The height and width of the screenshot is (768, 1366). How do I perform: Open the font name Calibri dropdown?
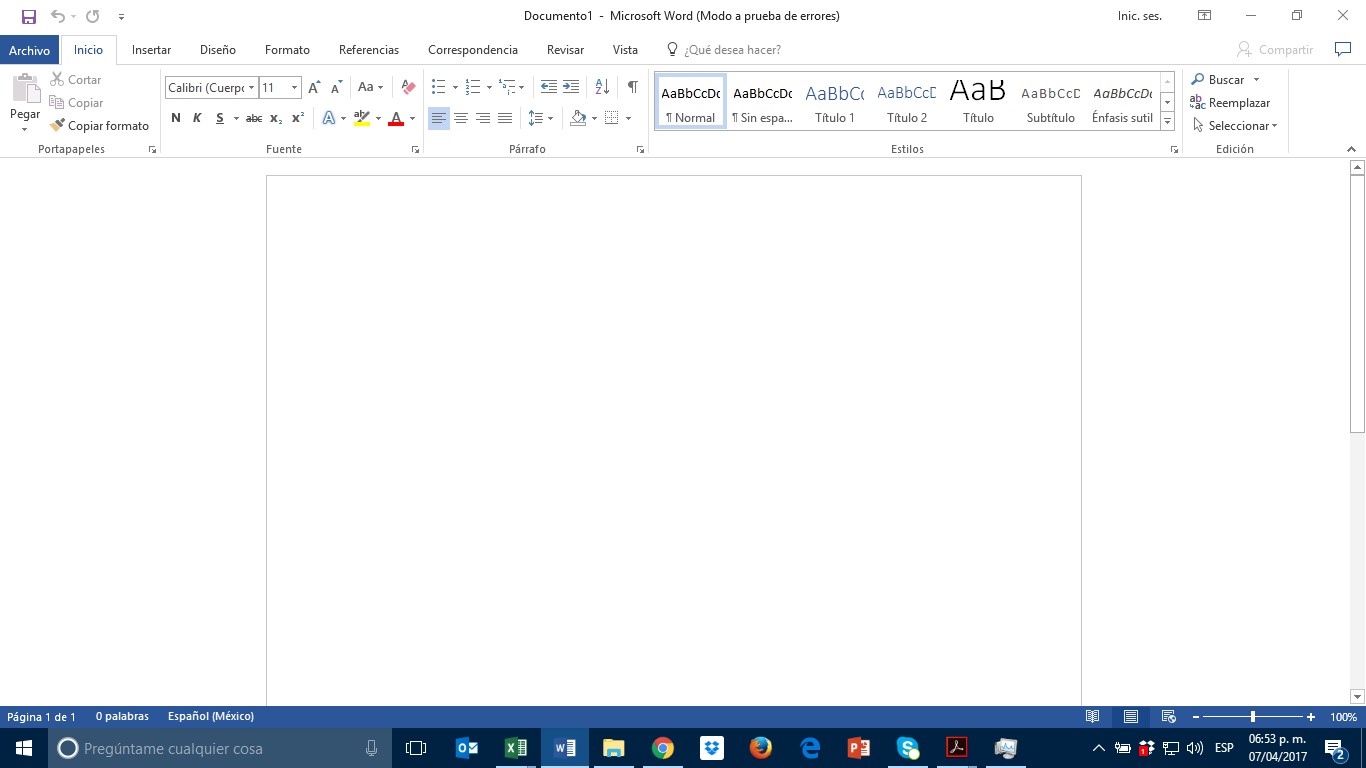pos(251,88)
